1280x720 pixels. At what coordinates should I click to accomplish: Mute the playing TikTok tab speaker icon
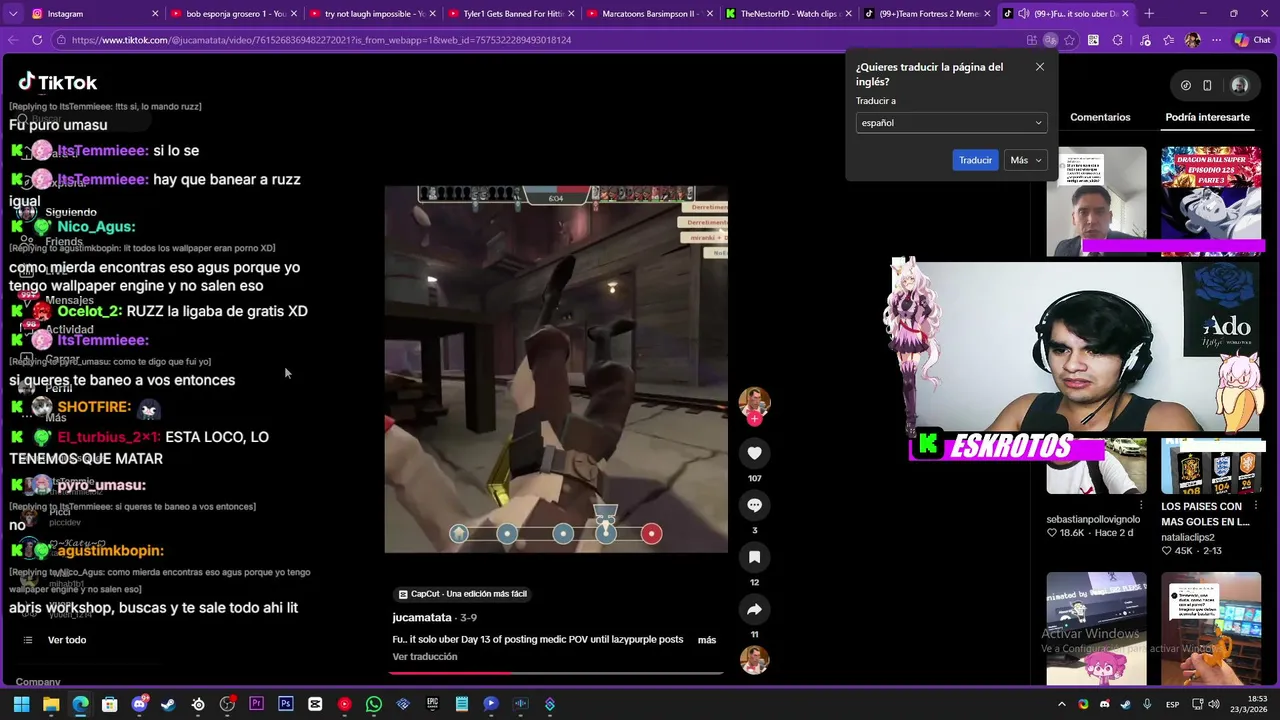1023,14
